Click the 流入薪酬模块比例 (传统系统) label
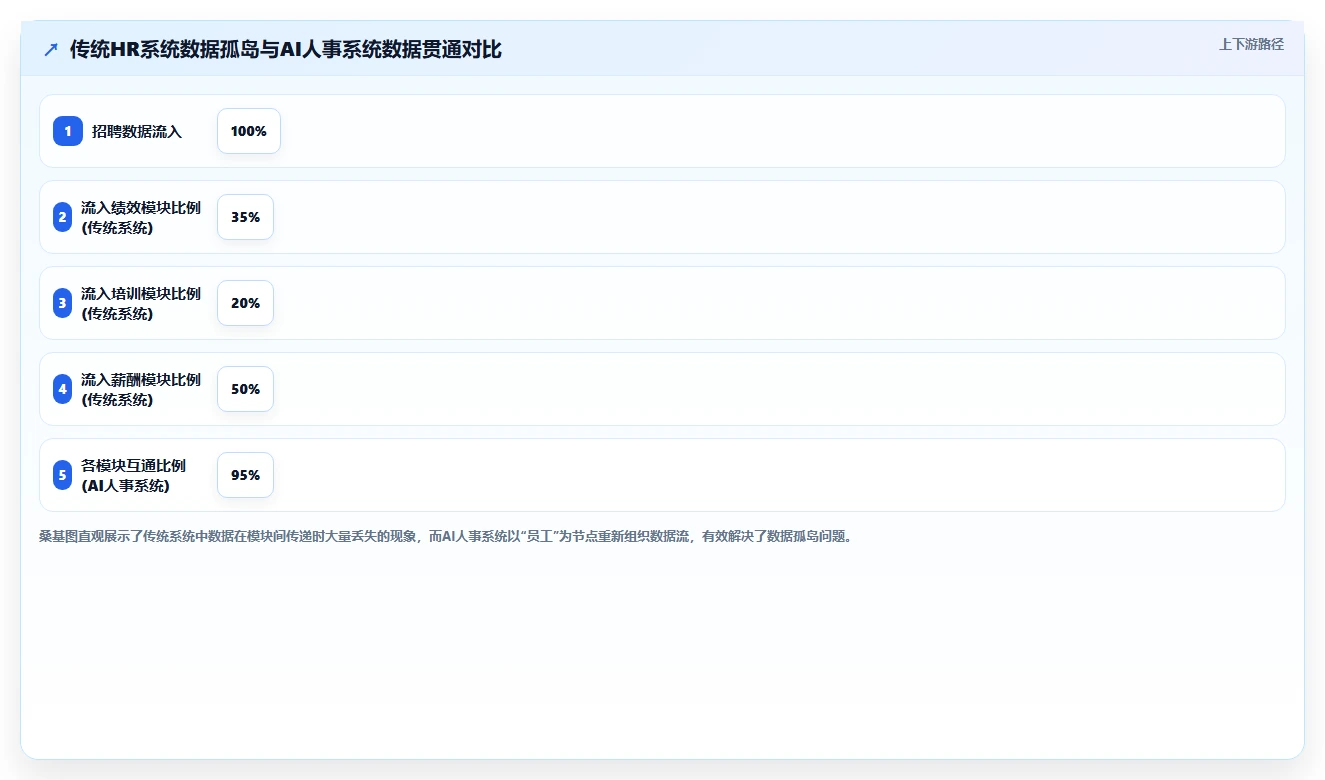This screenshot has width=1325, height=780. [x=141, y=389]
